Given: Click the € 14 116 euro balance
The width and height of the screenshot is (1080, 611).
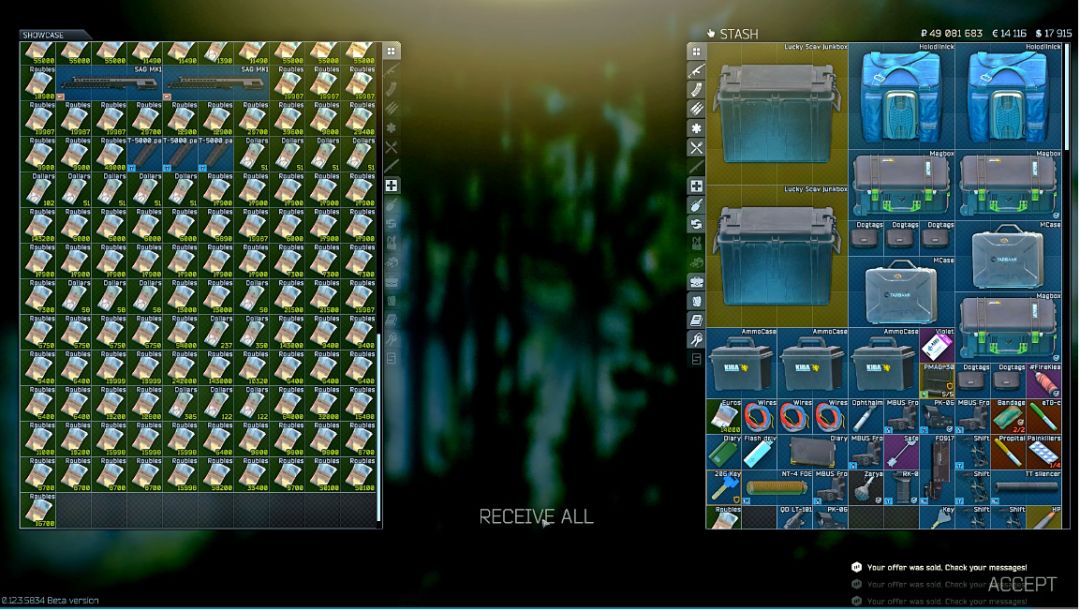Looking at the screenshot, I should [x=1009, y=33].
